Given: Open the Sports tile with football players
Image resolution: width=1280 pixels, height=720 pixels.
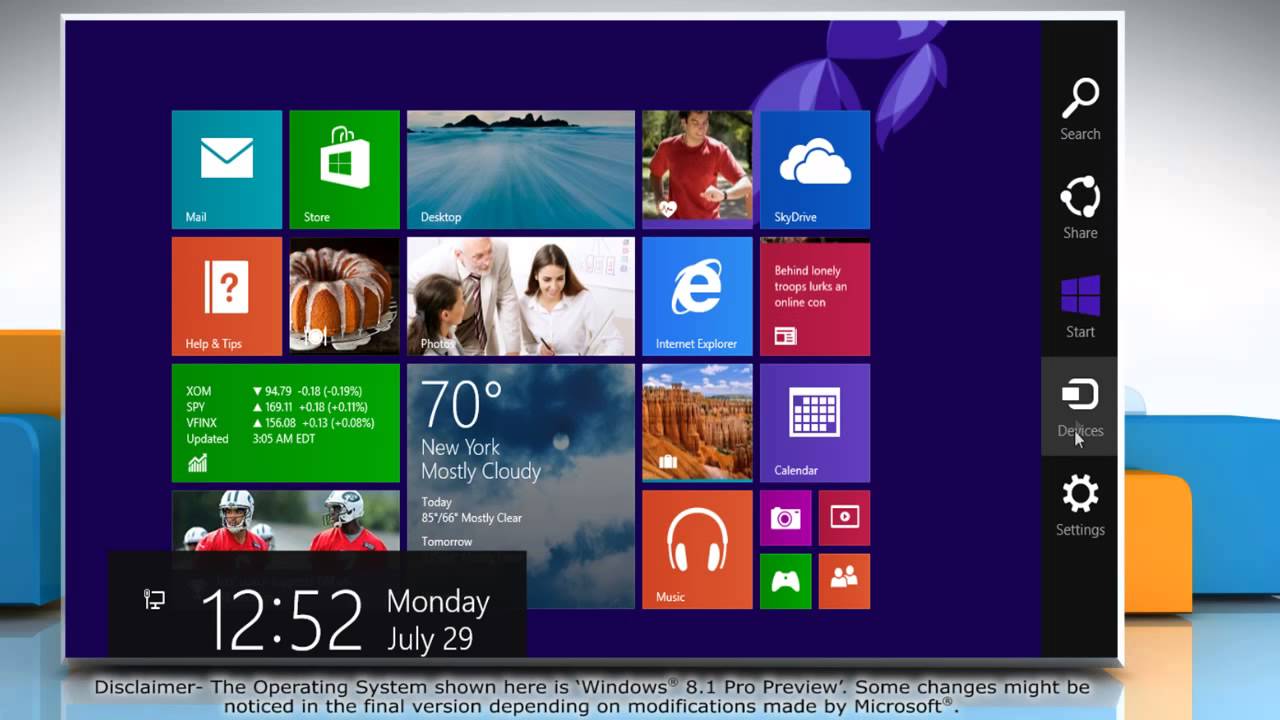Looking at the screenshot, I should [286, 520].
